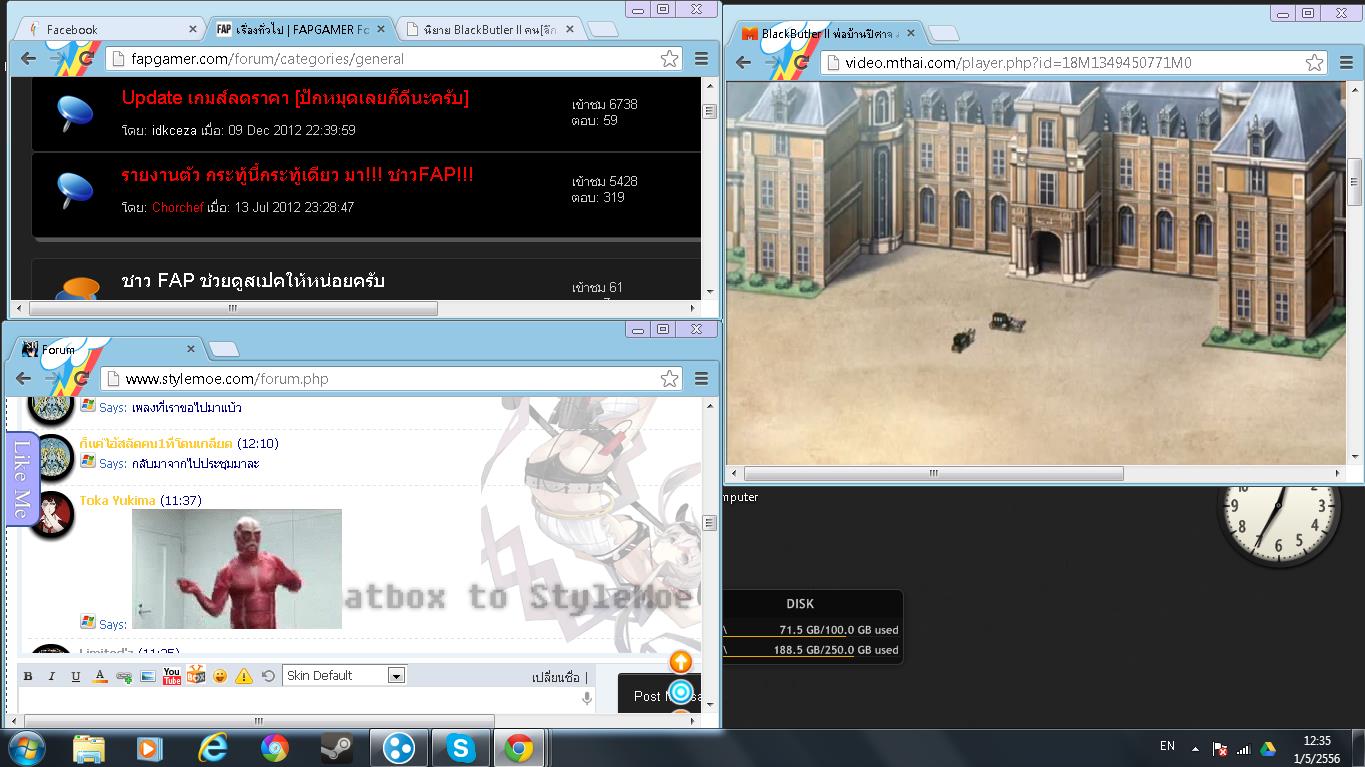Open Skype from the taskbar
The image size is (1365, 767).
[x=460, y=747]
